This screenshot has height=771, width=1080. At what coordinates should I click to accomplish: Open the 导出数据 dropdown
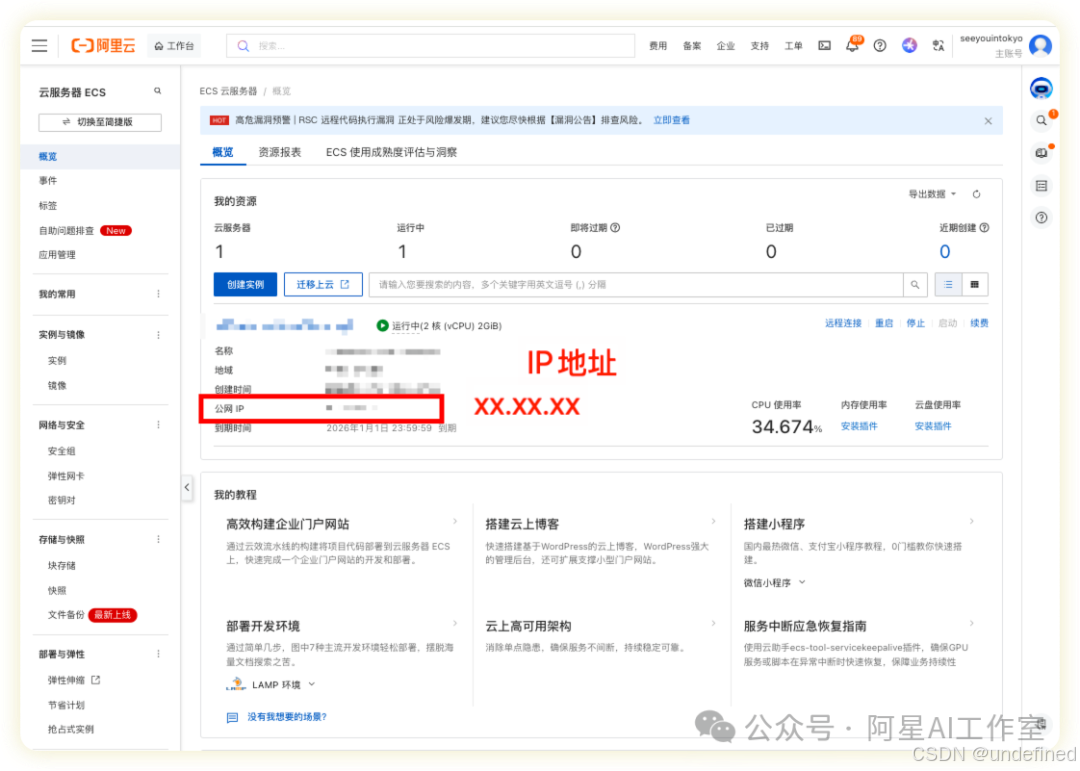coord(932,194)
